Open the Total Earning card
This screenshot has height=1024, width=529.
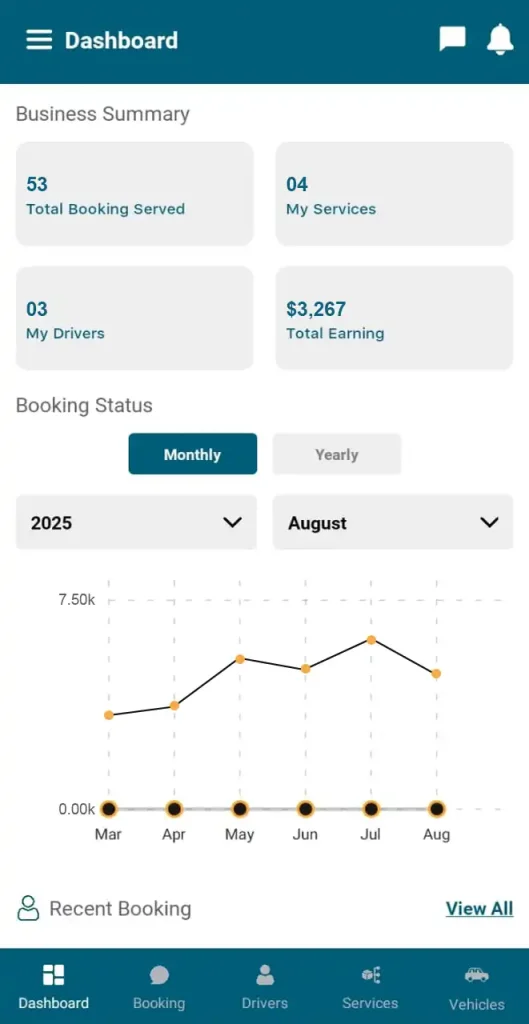[394, 318]
